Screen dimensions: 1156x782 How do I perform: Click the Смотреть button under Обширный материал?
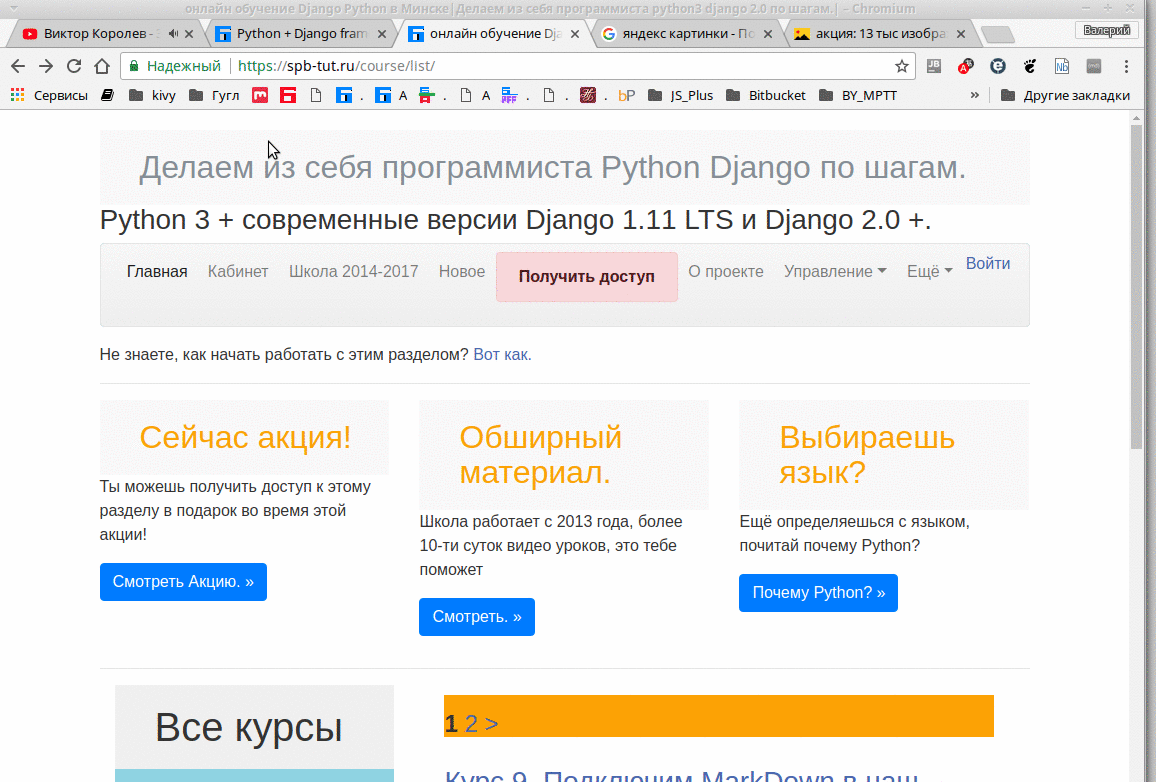477,617
